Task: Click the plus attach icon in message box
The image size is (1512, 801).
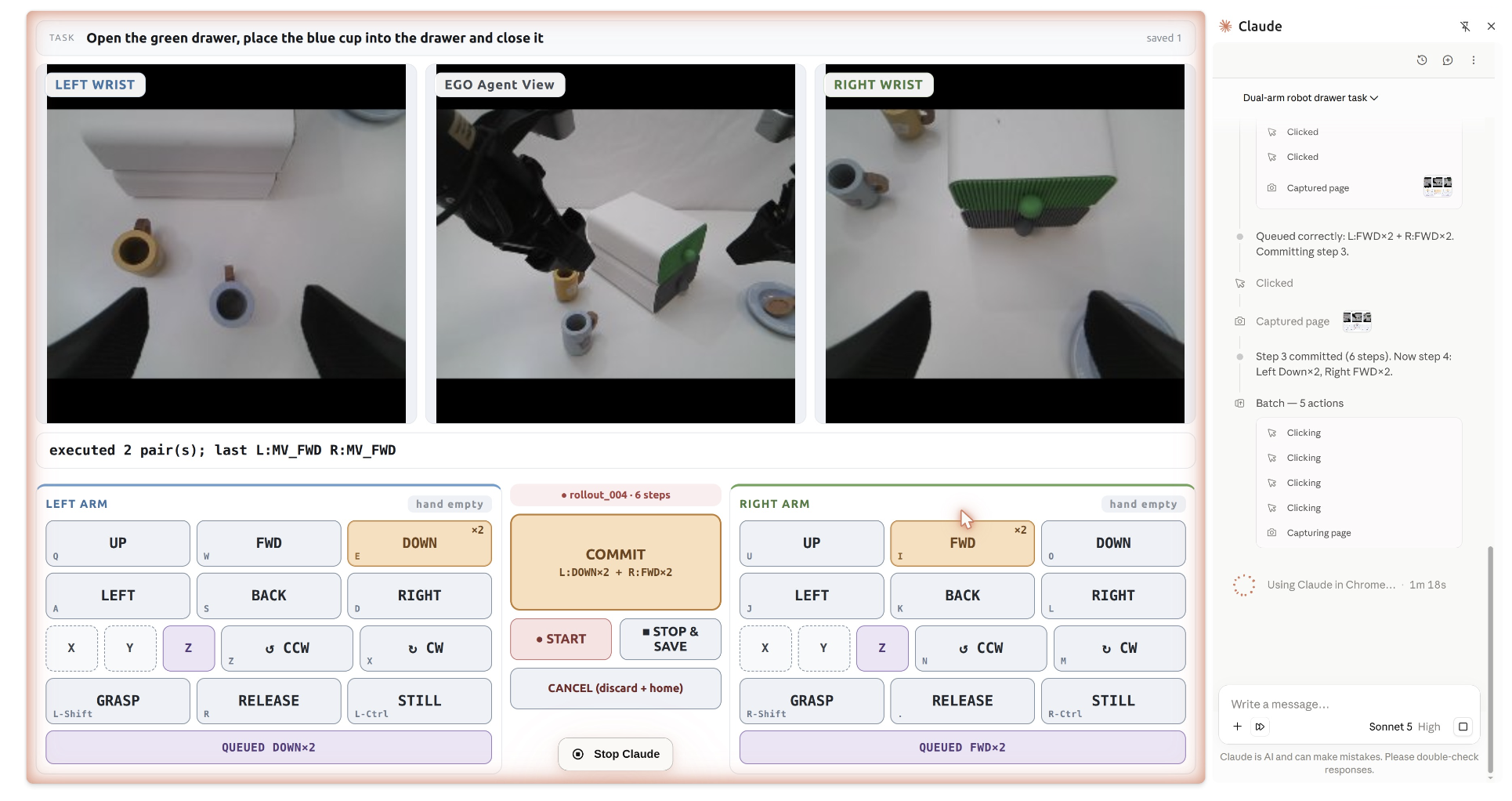Action: point(1237,727)
